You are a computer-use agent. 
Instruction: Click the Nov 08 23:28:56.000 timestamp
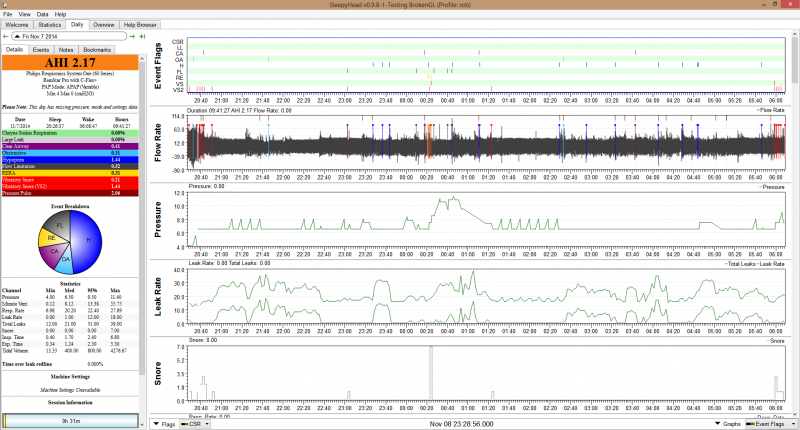click(x=461, y=424)
